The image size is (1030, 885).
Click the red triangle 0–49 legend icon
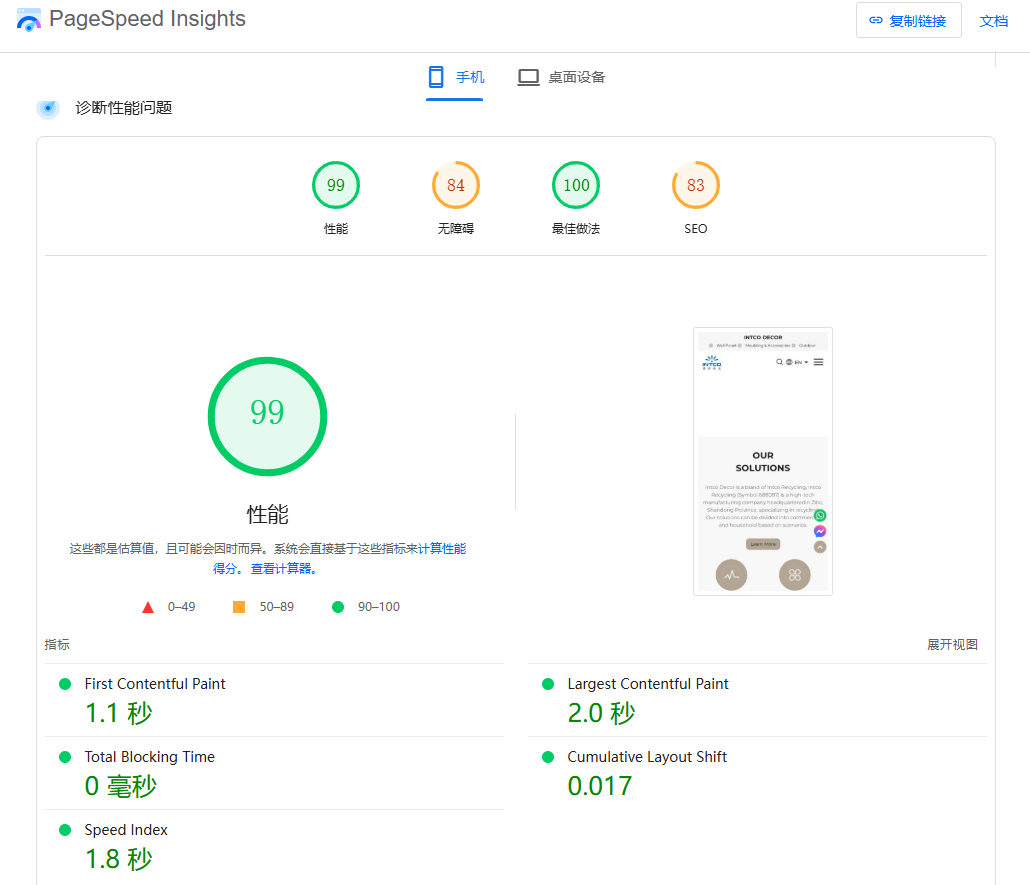point(148,607)
